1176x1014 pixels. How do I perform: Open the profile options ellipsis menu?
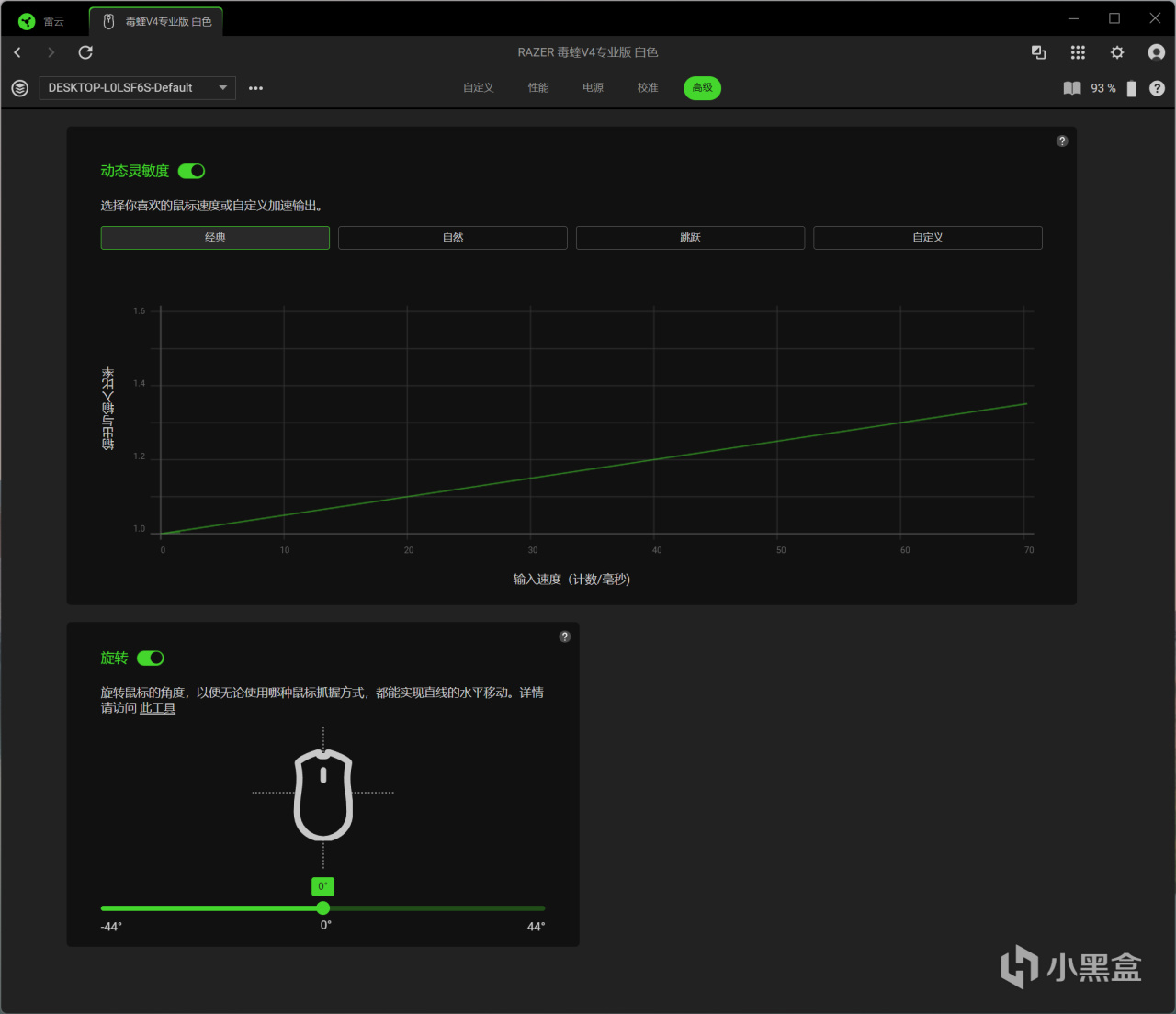[x=255, y=88]
